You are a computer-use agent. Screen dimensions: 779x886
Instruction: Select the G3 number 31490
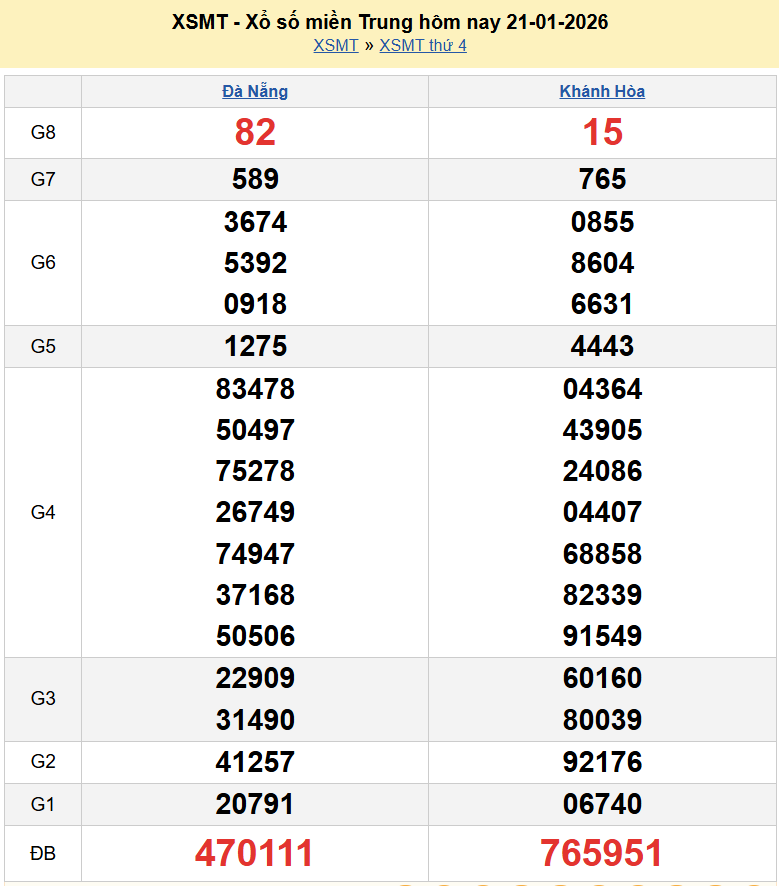[x=255, y=720]
